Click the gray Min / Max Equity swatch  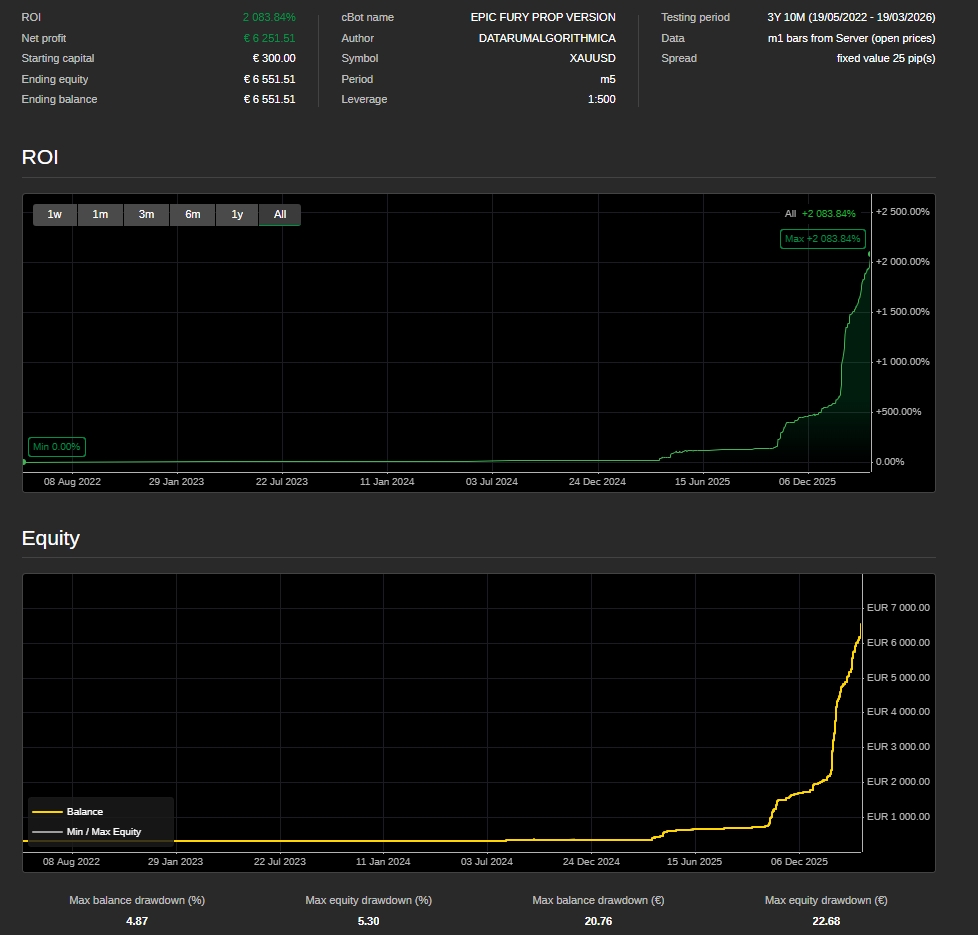(x=47, y=832)
